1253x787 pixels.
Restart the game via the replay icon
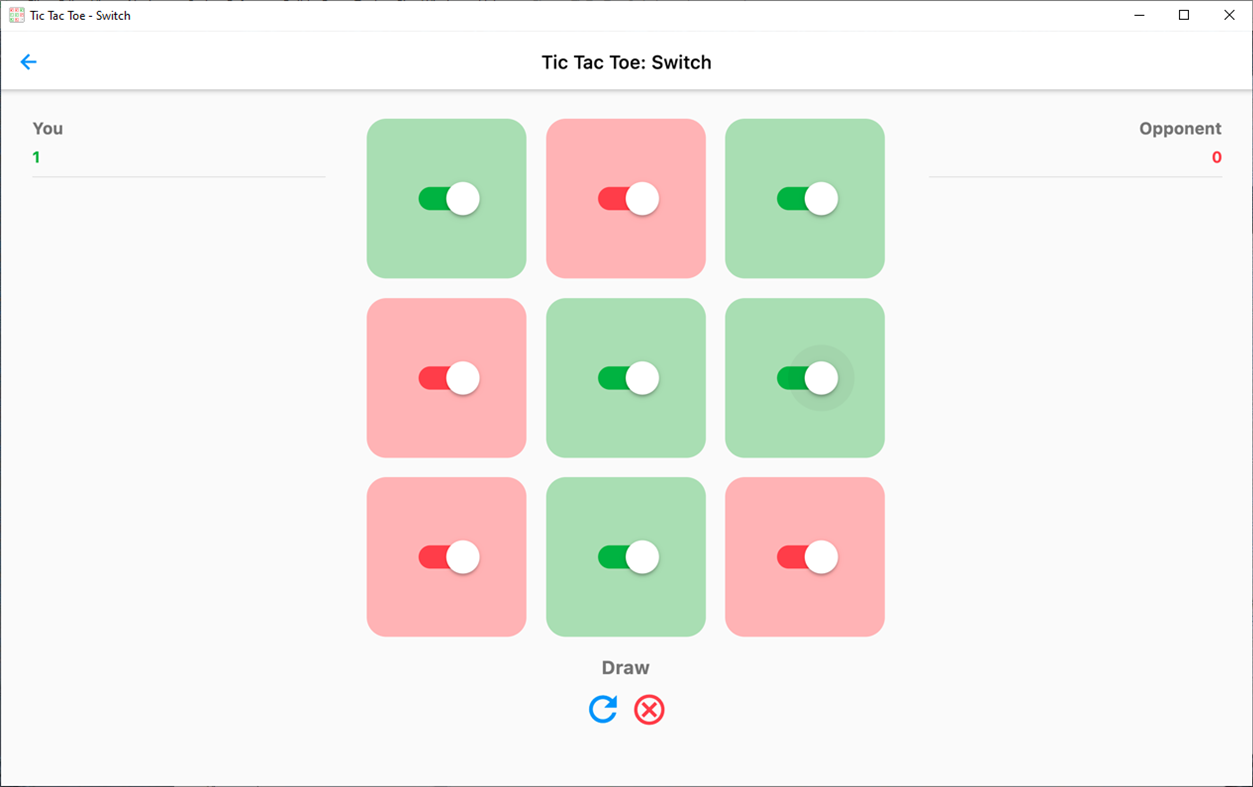(603, 710)
